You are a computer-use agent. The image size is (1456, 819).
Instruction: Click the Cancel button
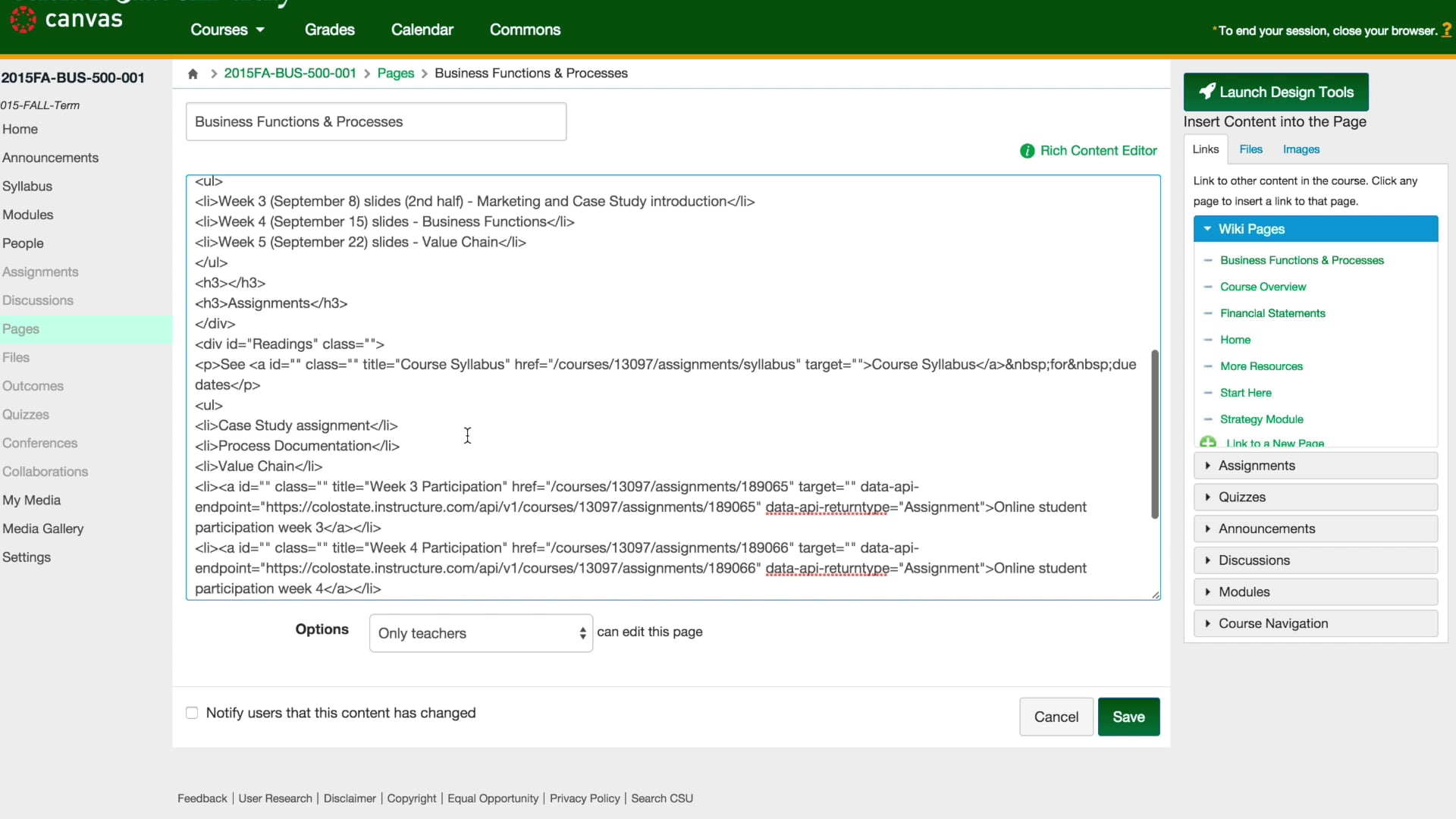pyautogui.click(x=1056, y=716)
